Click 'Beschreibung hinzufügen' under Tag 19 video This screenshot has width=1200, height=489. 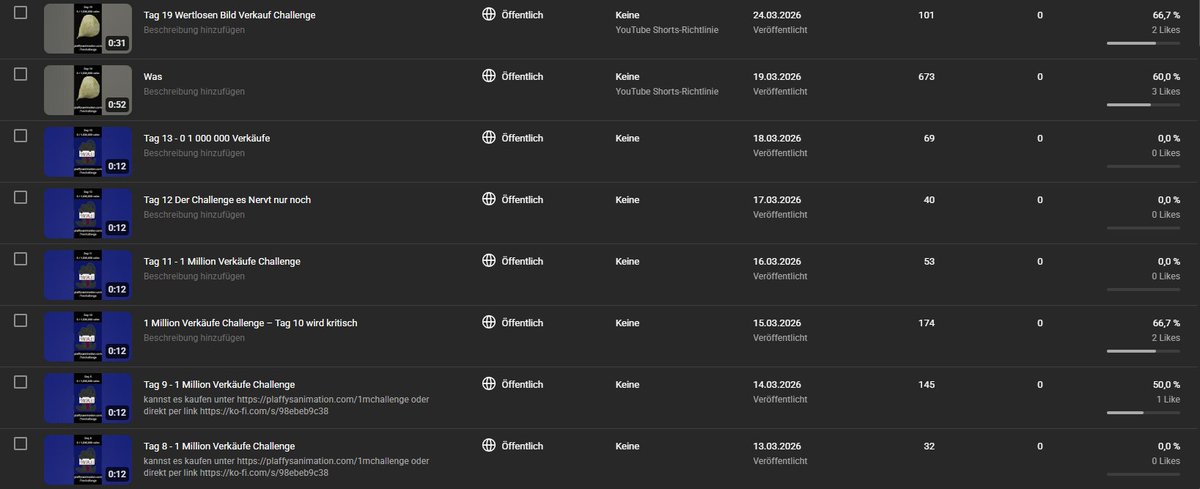coord(194,30)
